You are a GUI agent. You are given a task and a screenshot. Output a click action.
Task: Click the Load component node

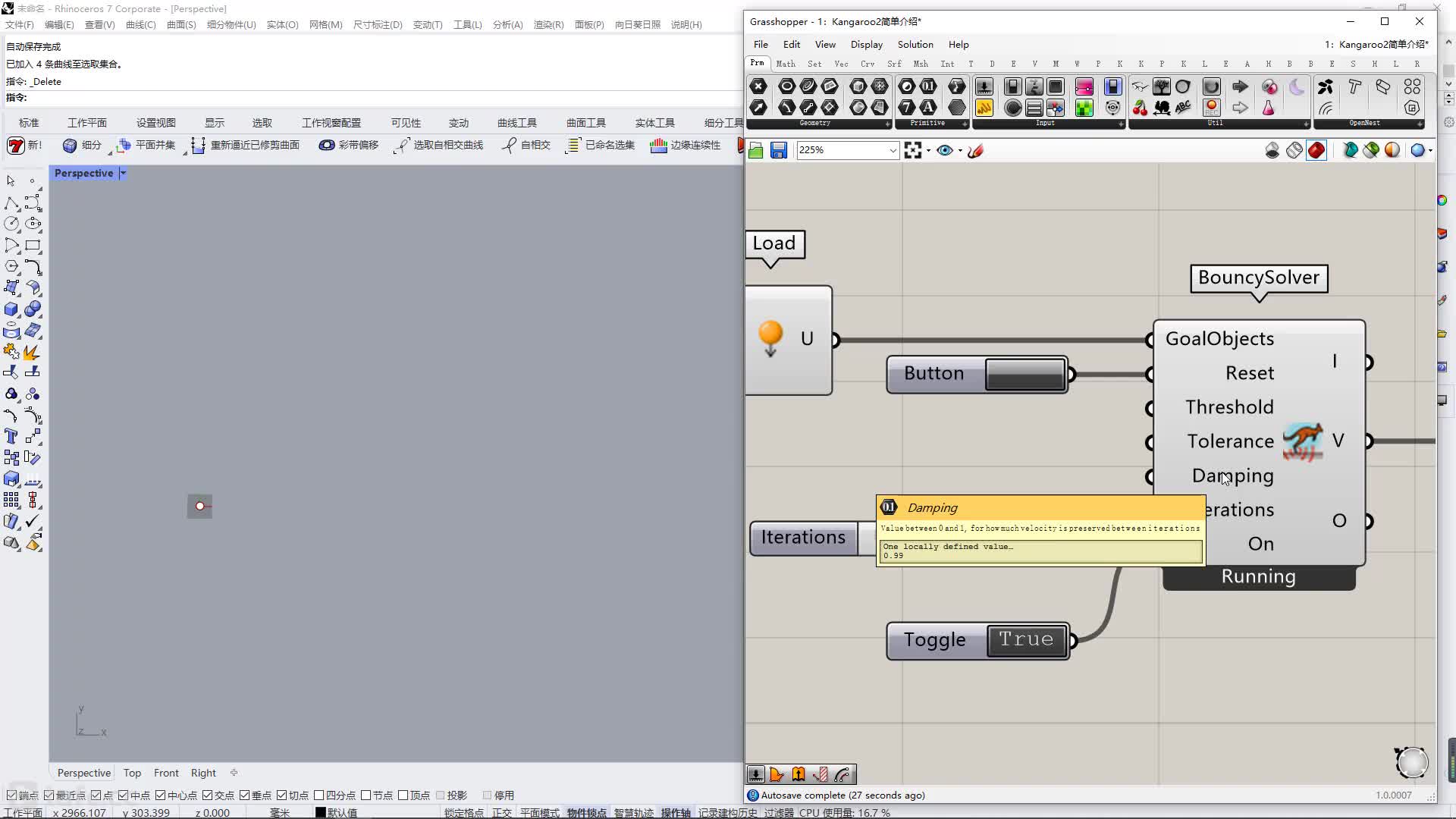tap(774, 243)
